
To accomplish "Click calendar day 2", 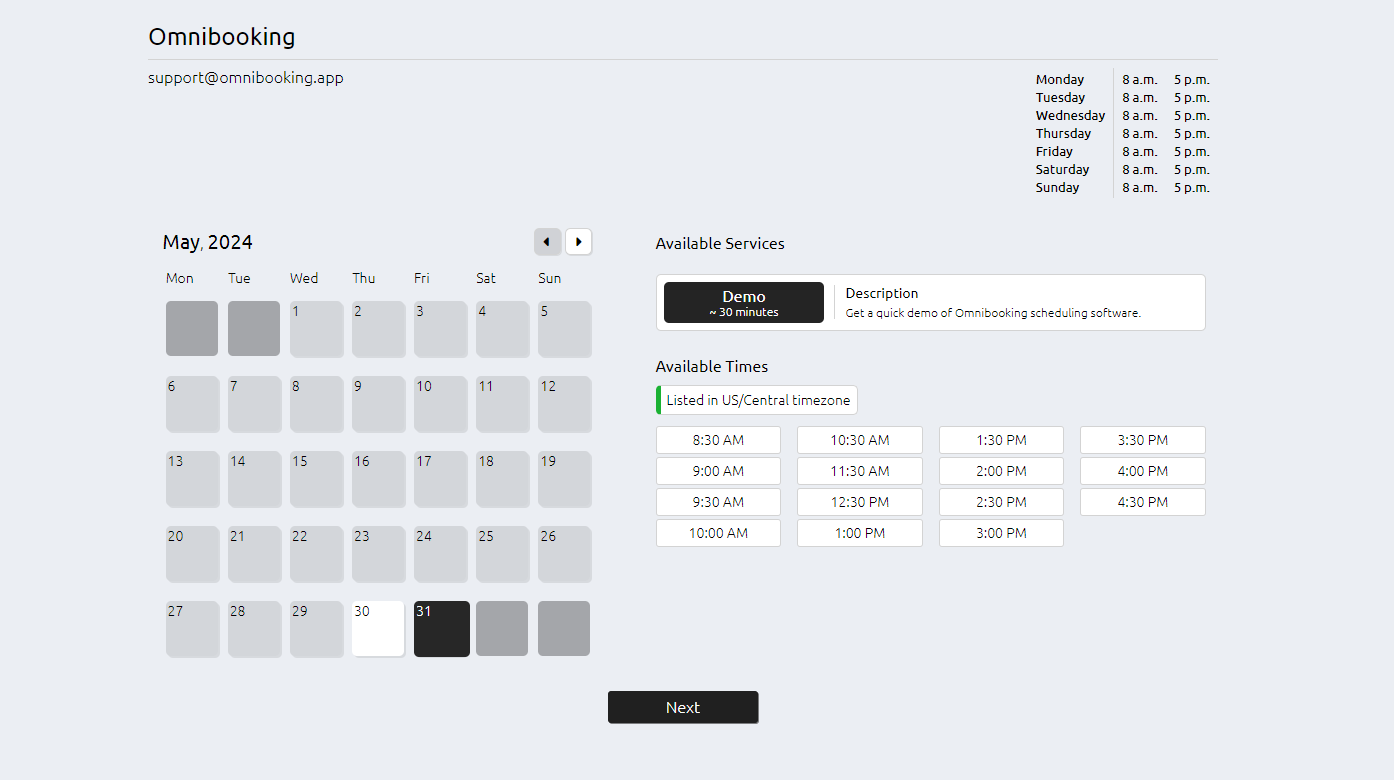I will point(378,329).
